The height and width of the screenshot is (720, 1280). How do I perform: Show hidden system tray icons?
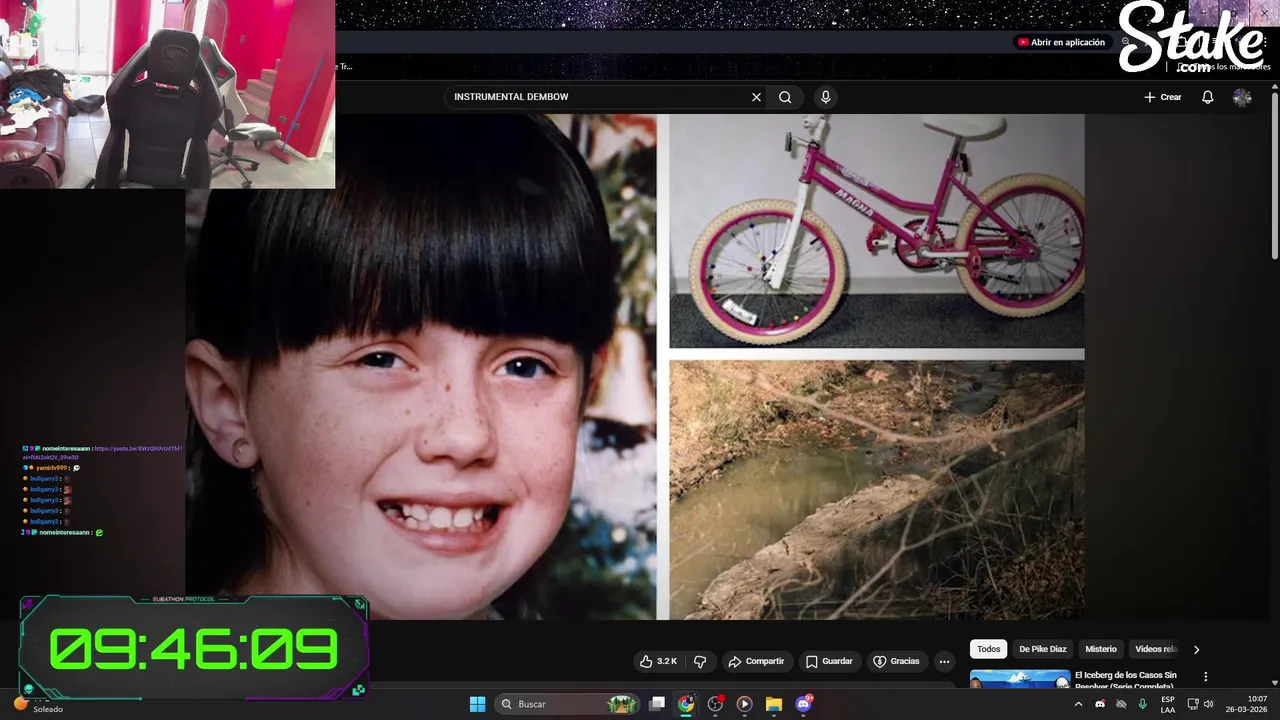tap(1078, 704)
